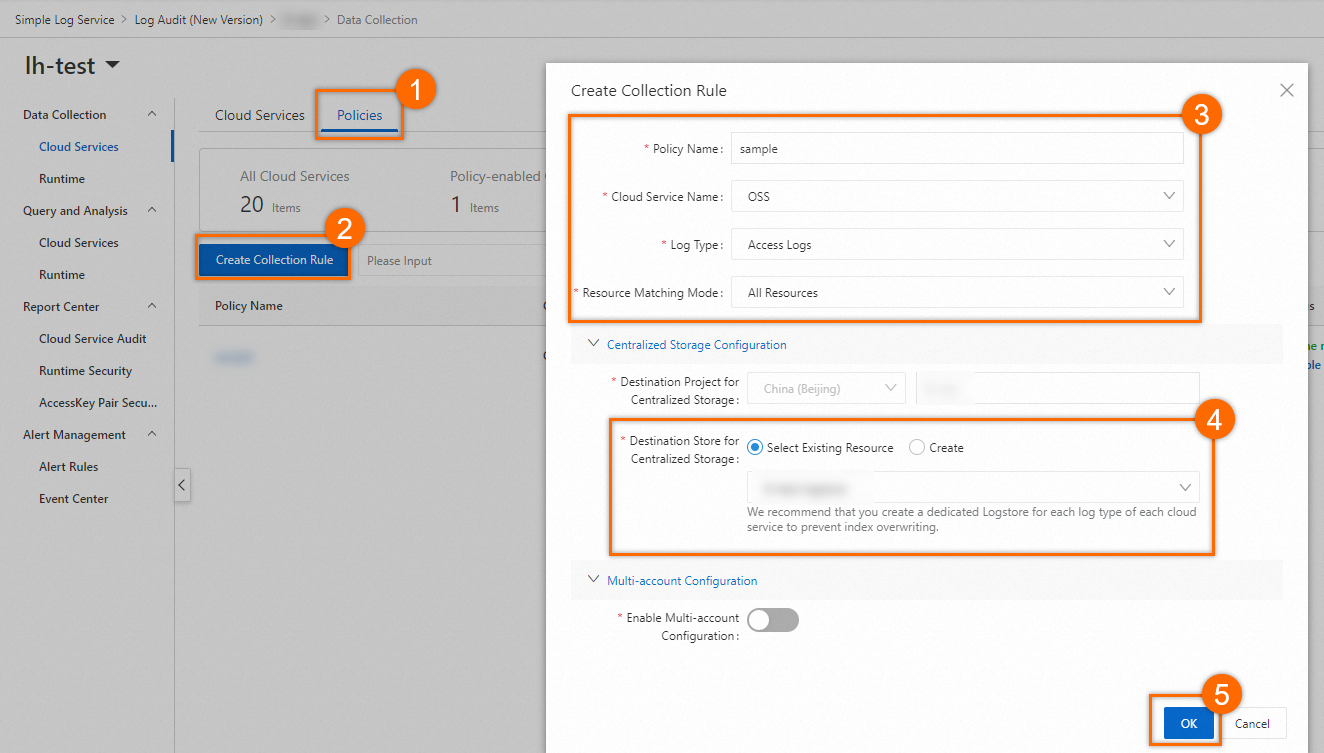Switch to the Policies tab

[359, 115]
